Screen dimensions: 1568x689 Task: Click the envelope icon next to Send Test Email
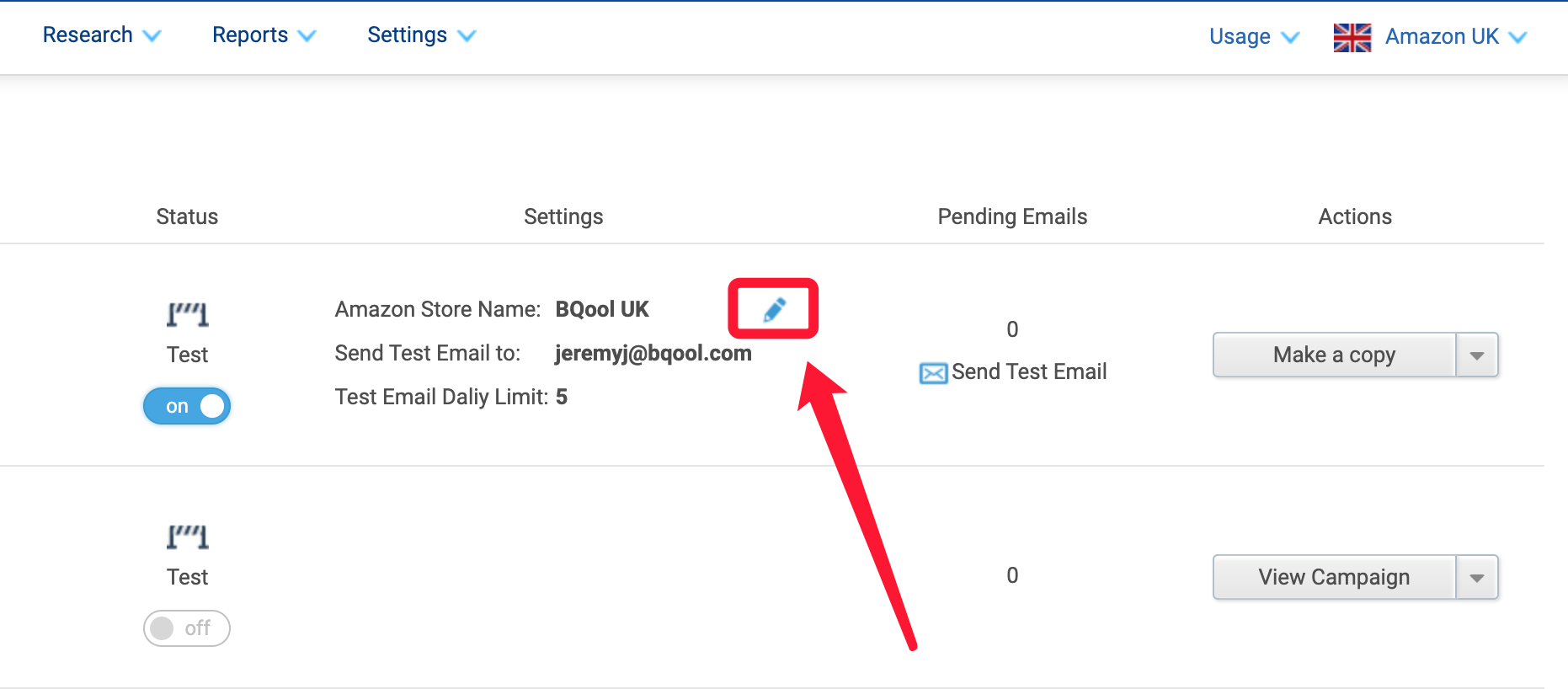click(x=933, y=372)
